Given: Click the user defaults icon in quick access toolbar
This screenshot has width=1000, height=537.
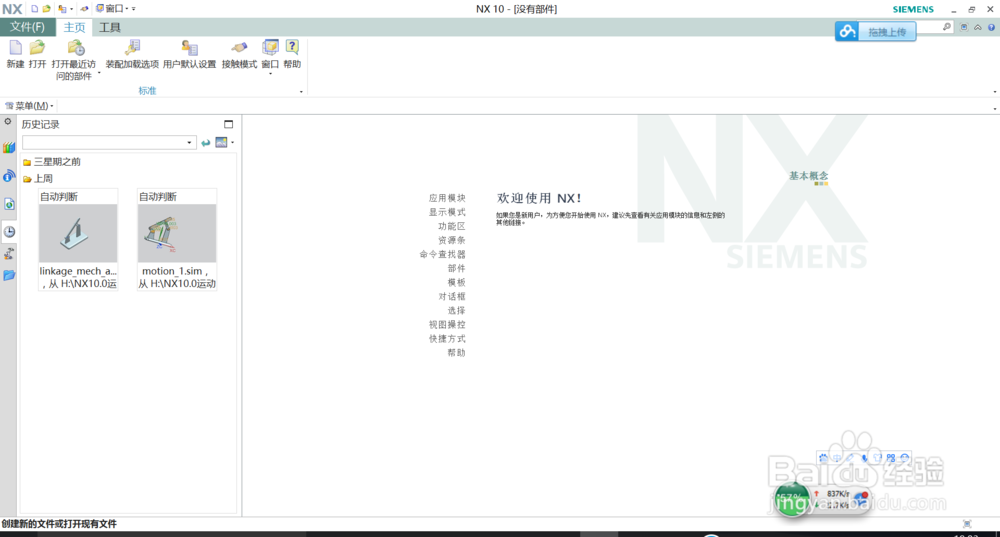Looking at the screenshot, I should [x=62, y=9].
